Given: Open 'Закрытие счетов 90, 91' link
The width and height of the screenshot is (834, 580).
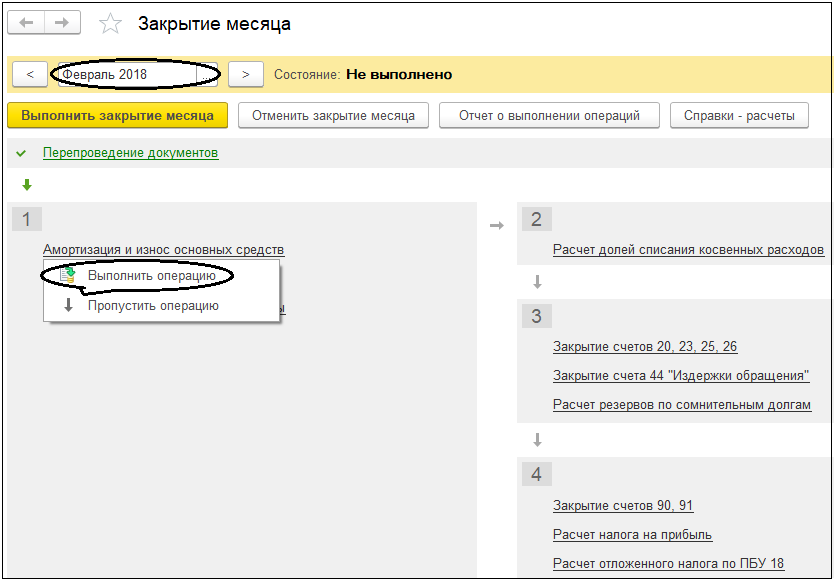Looking at the screenshot, I should pyautogui.click(x=623, y=505).
